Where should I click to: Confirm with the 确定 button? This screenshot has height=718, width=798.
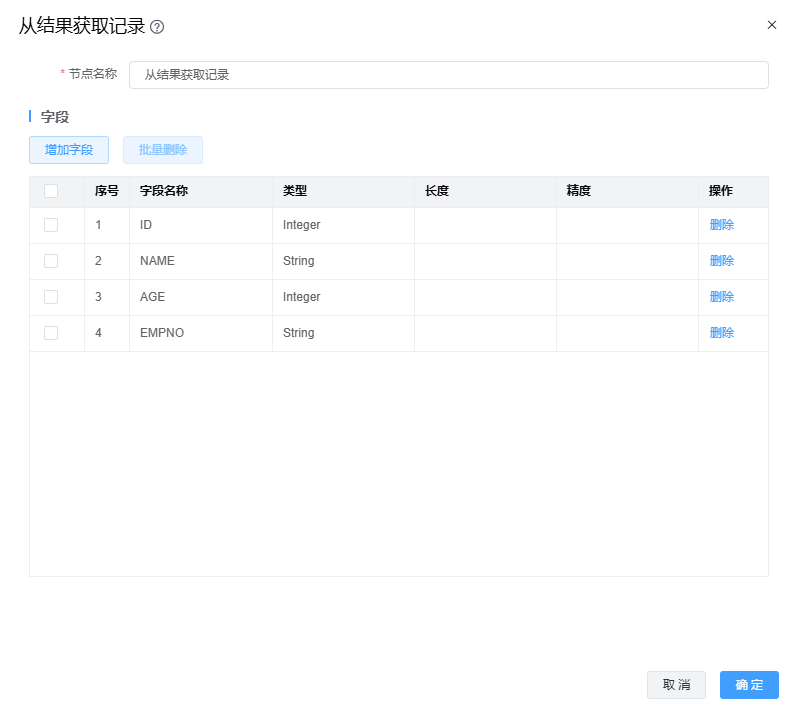749,685
